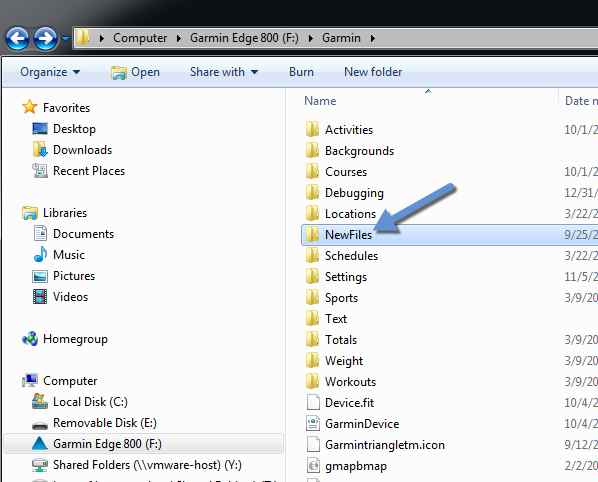Image resolution: width=598 pixels, height=482 pixels.
Task: Select the folder name 'NewFiles'
Action: coord(348,235)
